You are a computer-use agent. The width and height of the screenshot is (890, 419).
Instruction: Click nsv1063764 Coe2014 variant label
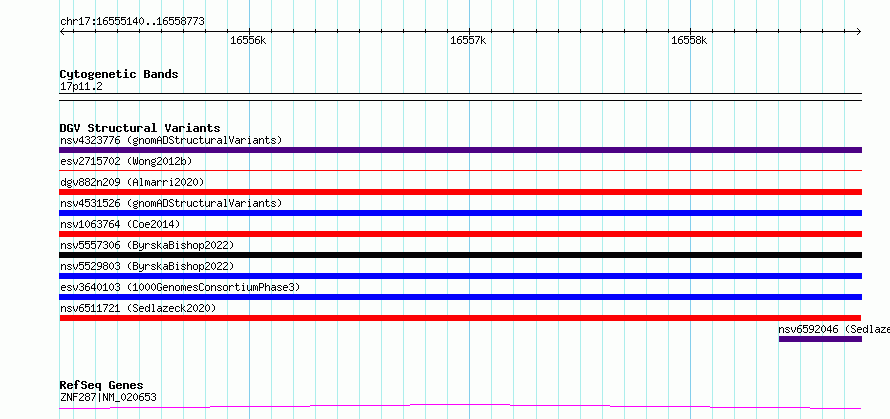click(x=120, y=224)
